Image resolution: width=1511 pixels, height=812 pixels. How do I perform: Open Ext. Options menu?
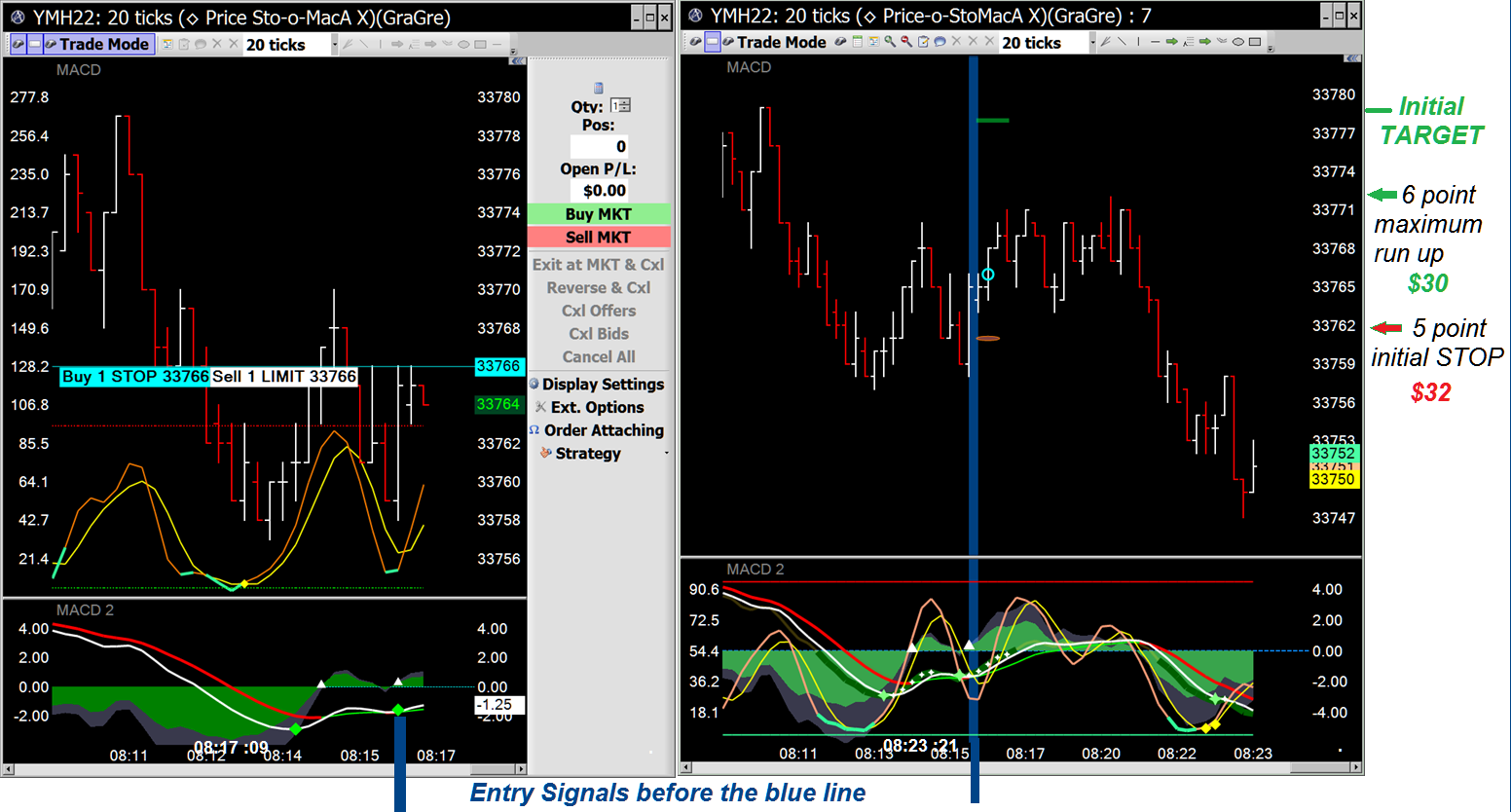click(590, 407)
